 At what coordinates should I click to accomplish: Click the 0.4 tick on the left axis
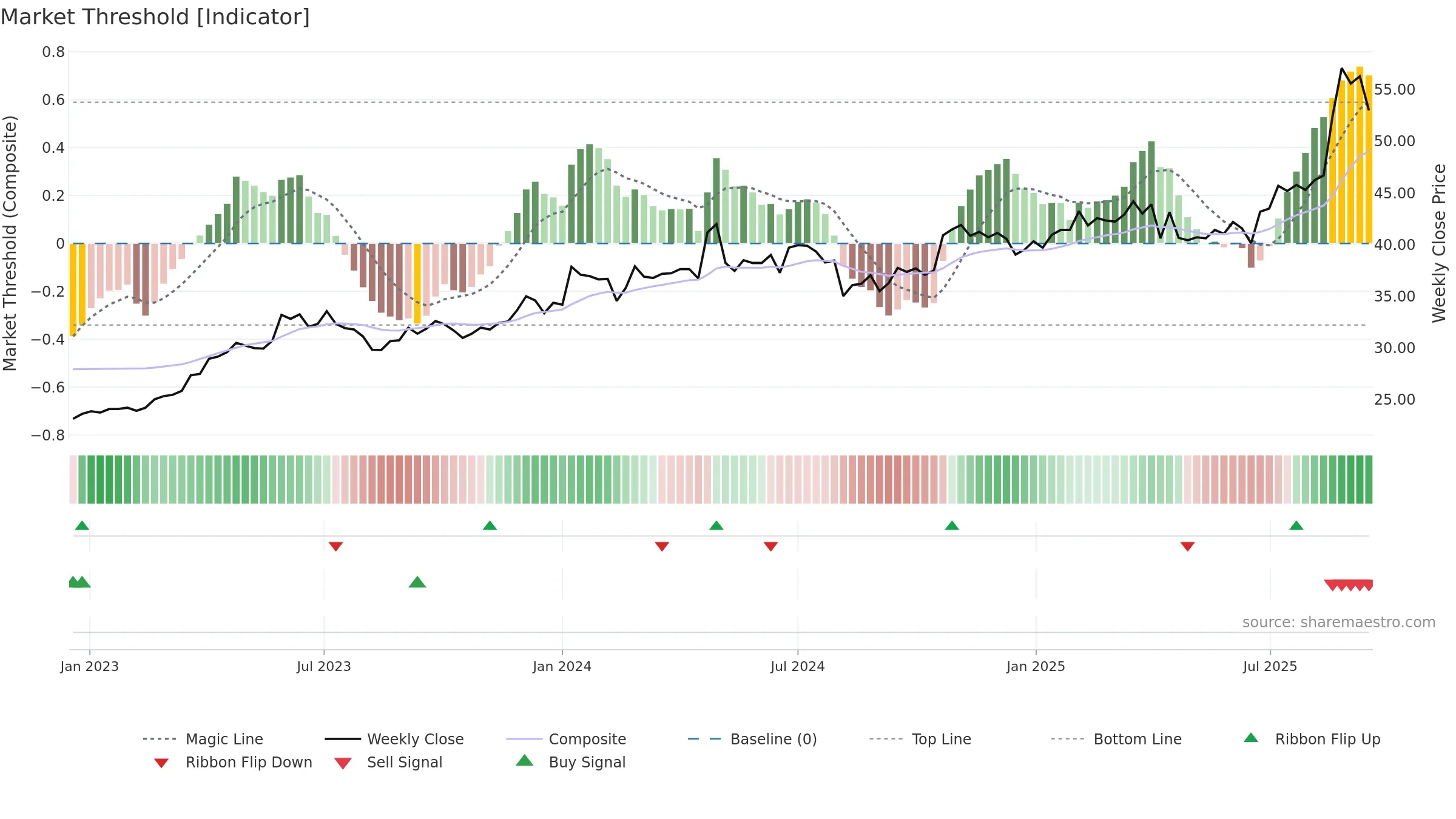click(x=53, y=148)
